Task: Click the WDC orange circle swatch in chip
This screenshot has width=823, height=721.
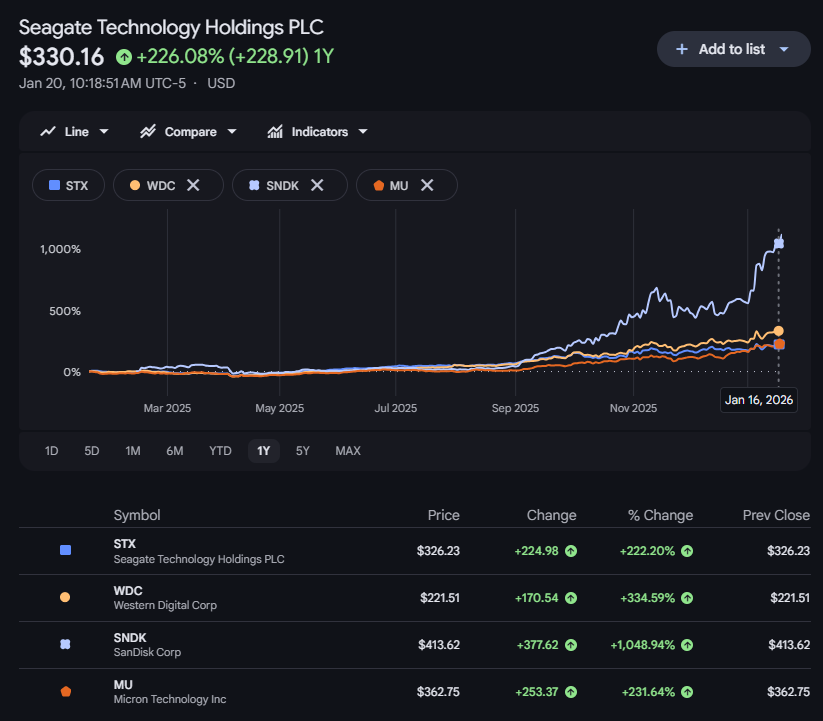Action: 135,185
